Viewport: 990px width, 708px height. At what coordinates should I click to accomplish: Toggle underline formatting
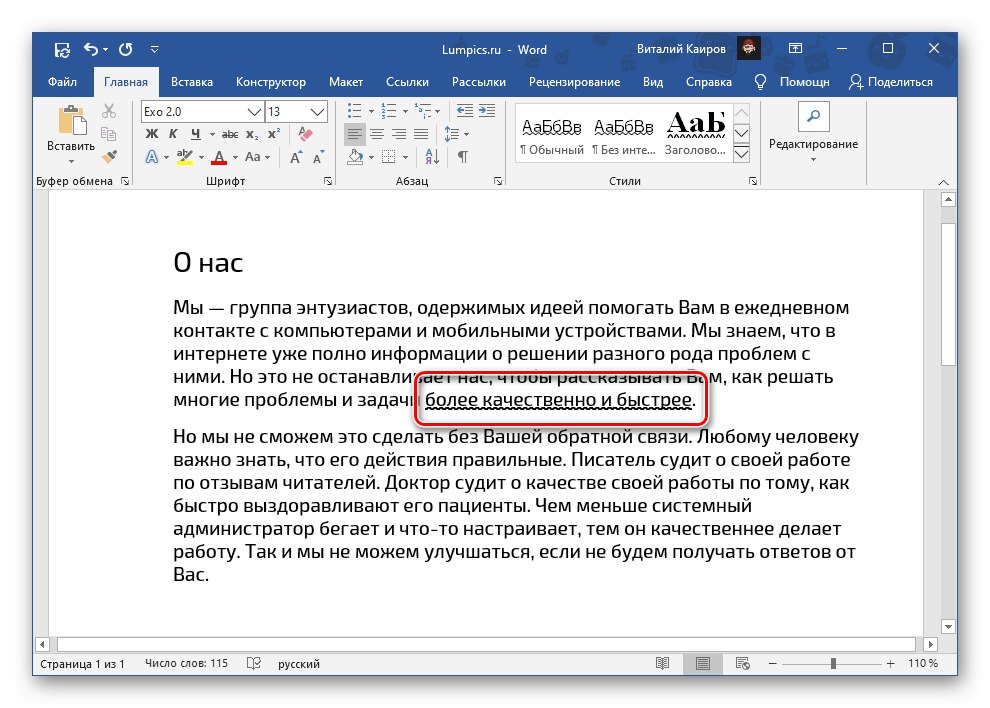196,132
